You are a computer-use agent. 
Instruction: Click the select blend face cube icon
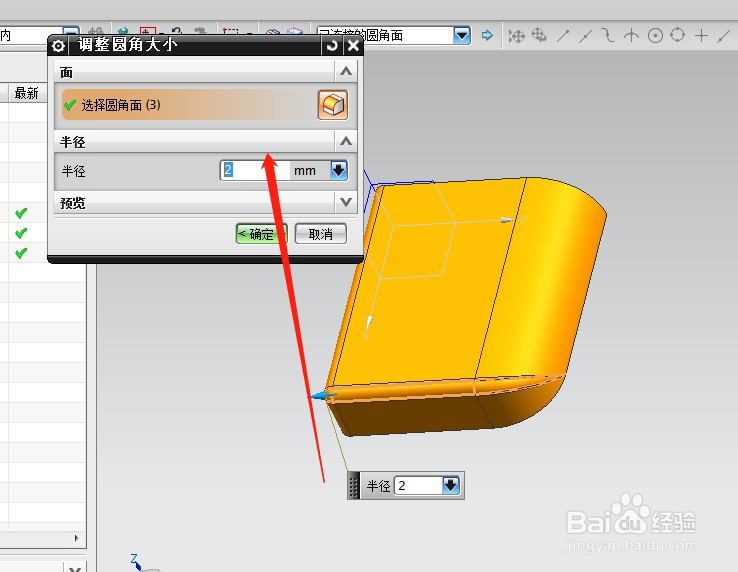333,105
